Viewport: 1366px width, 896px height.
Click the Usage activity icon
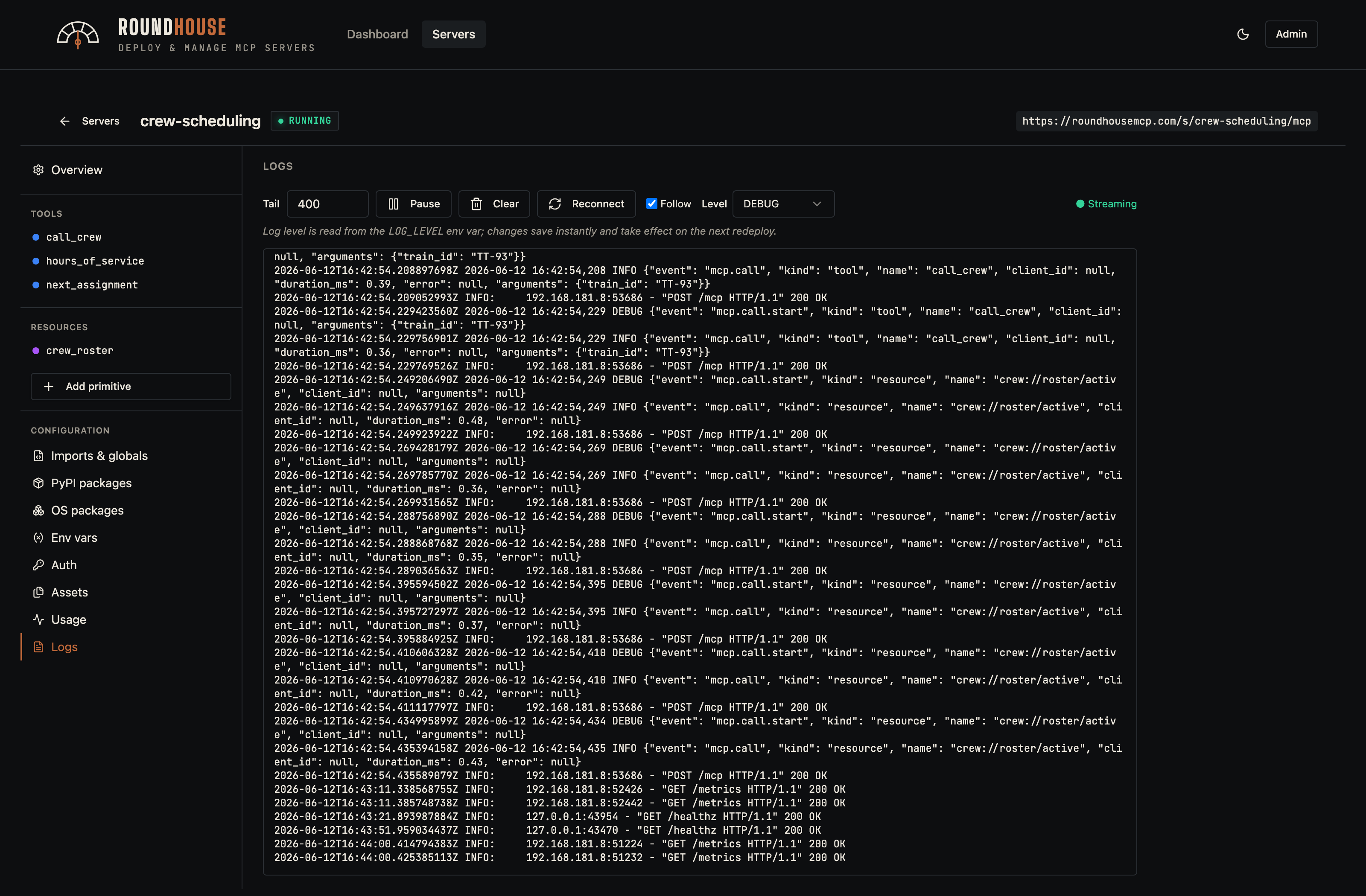tap(38, 620)
